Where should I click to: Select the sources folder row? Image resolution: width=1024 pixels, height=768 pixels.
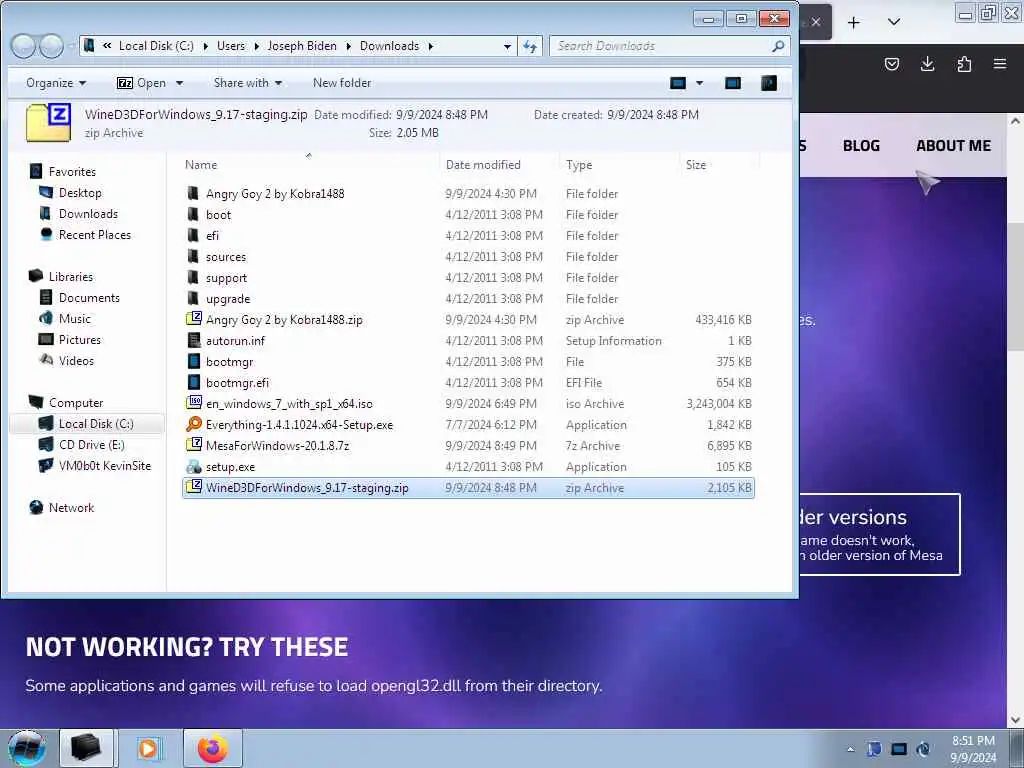coord(468,257)
